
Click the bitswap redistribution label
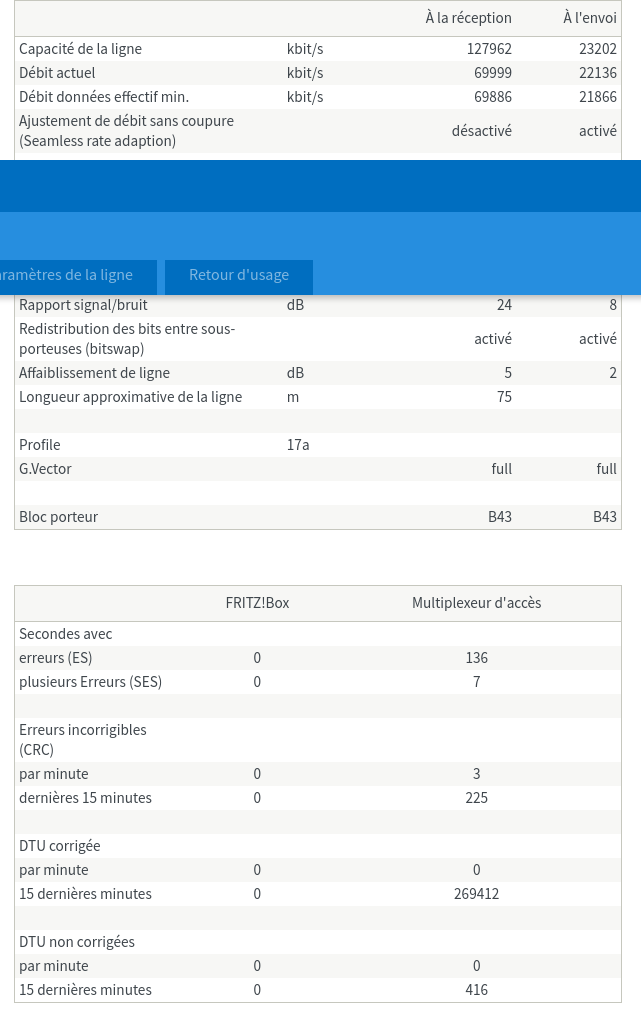tap(127, 339)
